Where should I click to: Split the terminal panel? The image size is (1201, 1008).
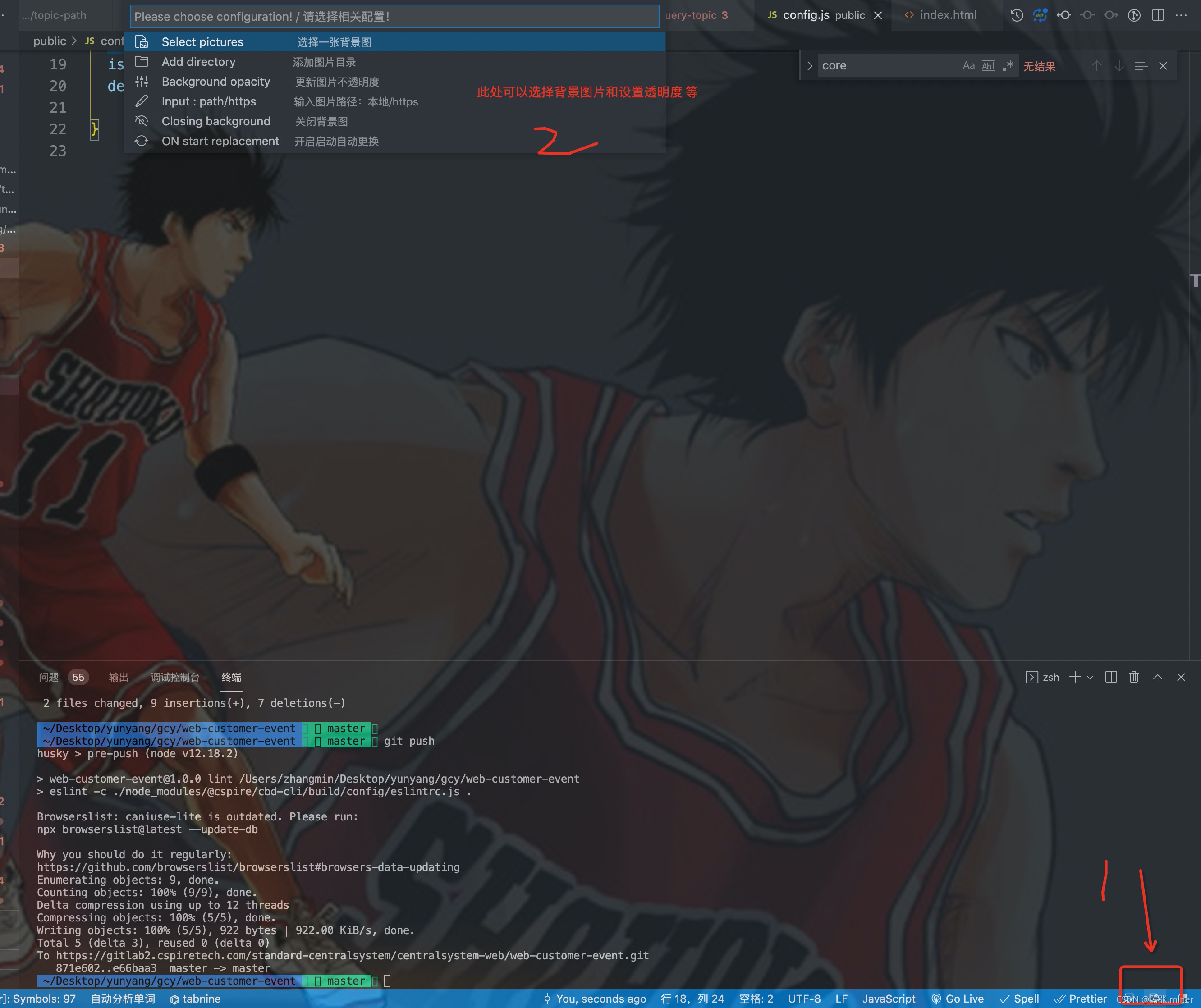point(1111,677)
